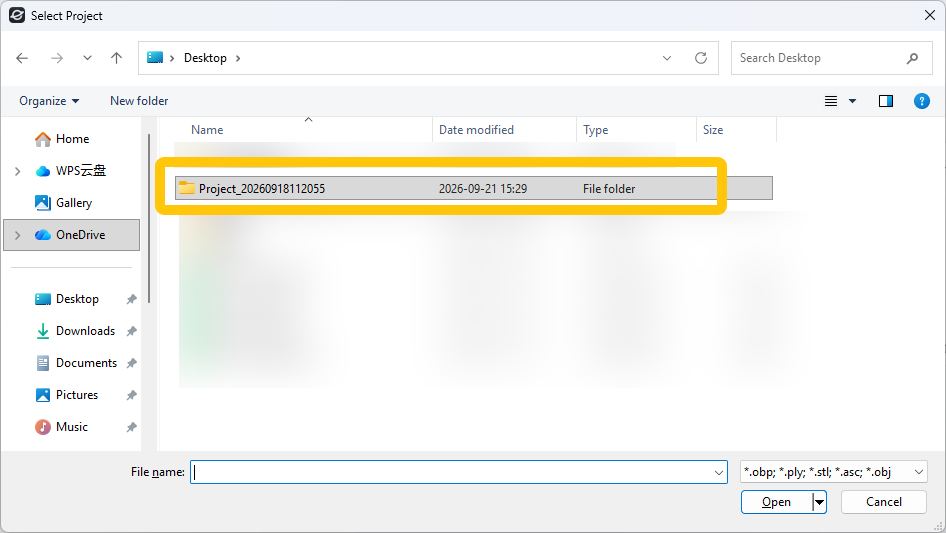Select the Project_20260918112055 folder

pyautogui.click(x=474, y=188)
